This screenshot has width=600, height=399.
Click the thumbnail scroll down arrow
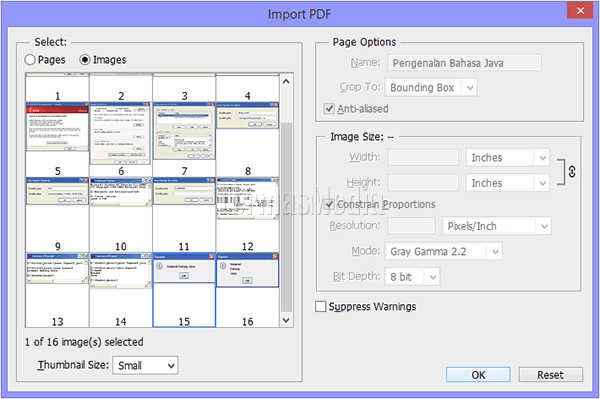(x=286, y=320)
